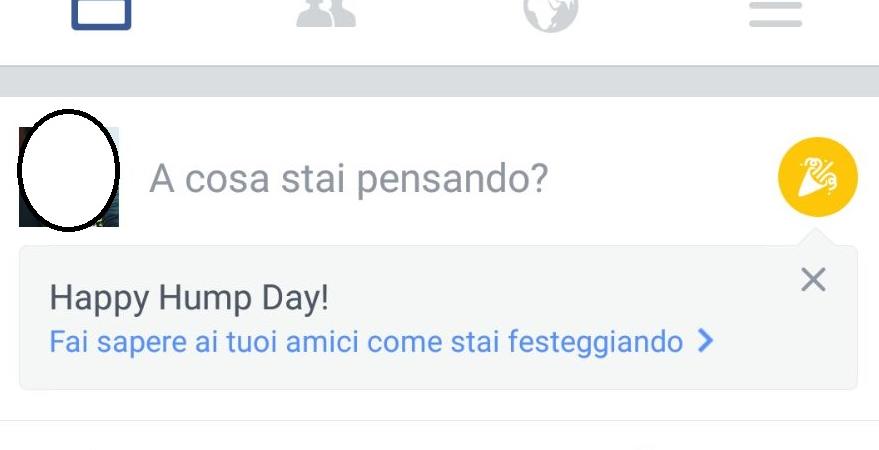Click the gray Hump Day tooltip card
Viewport: 879px width, 450px height.
tap(438, 317)
